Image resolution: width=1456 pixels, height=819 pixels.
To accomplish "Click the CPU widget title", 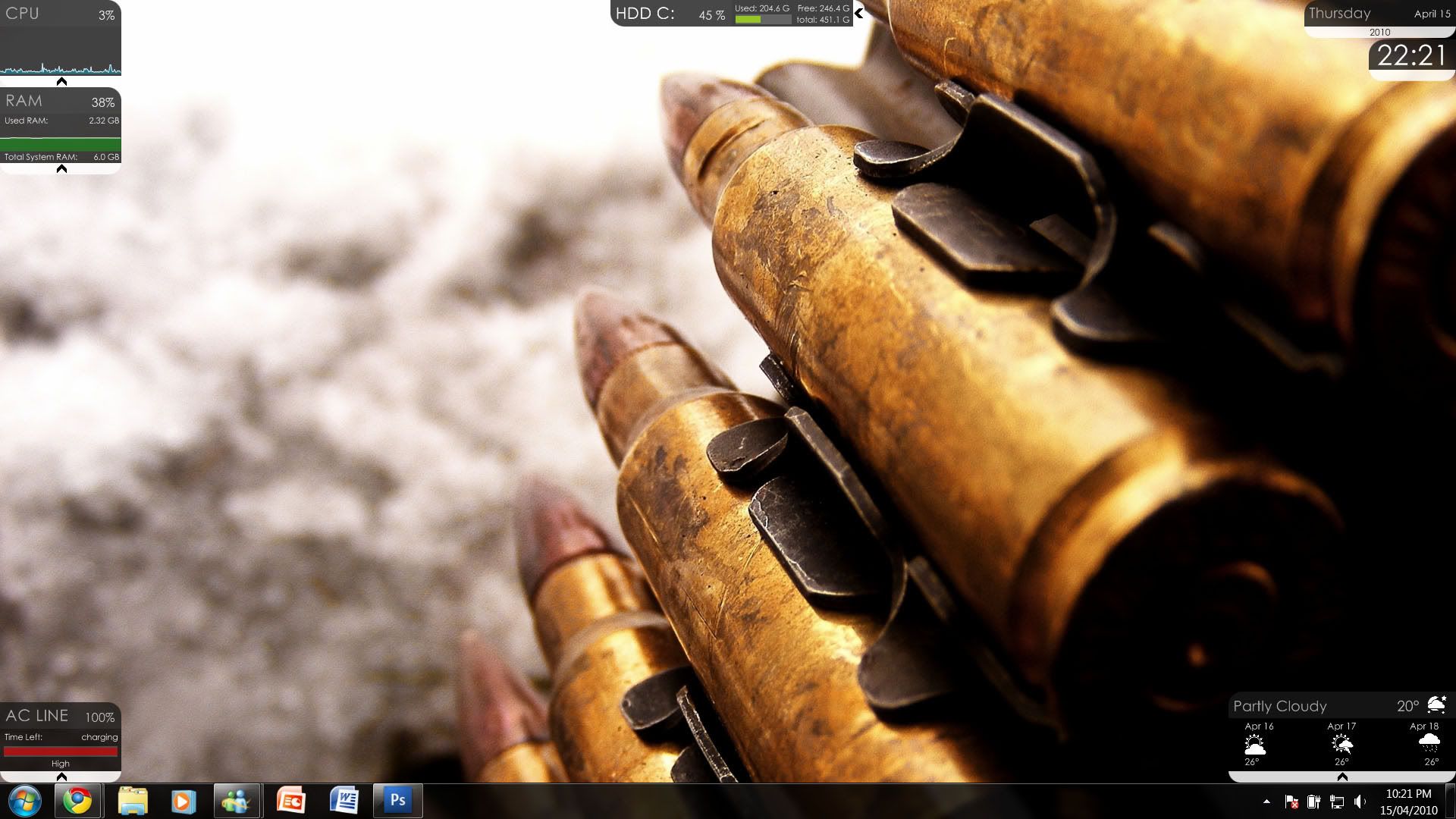I will (22, 14).
